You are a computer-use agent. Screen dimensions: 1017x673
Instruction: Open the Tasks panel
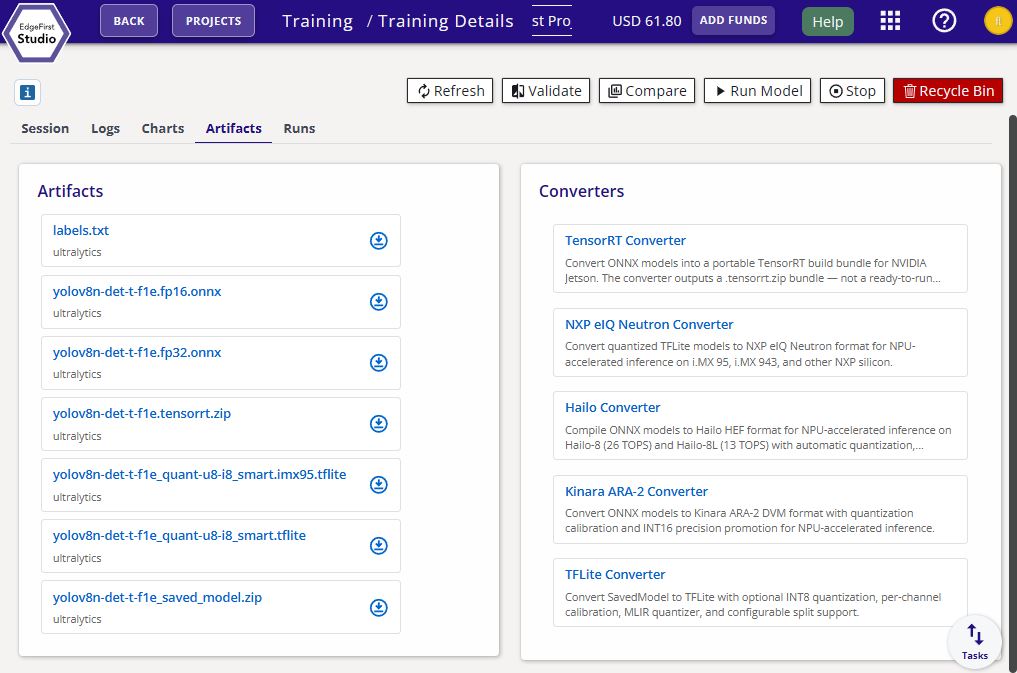tap(974, 642)
